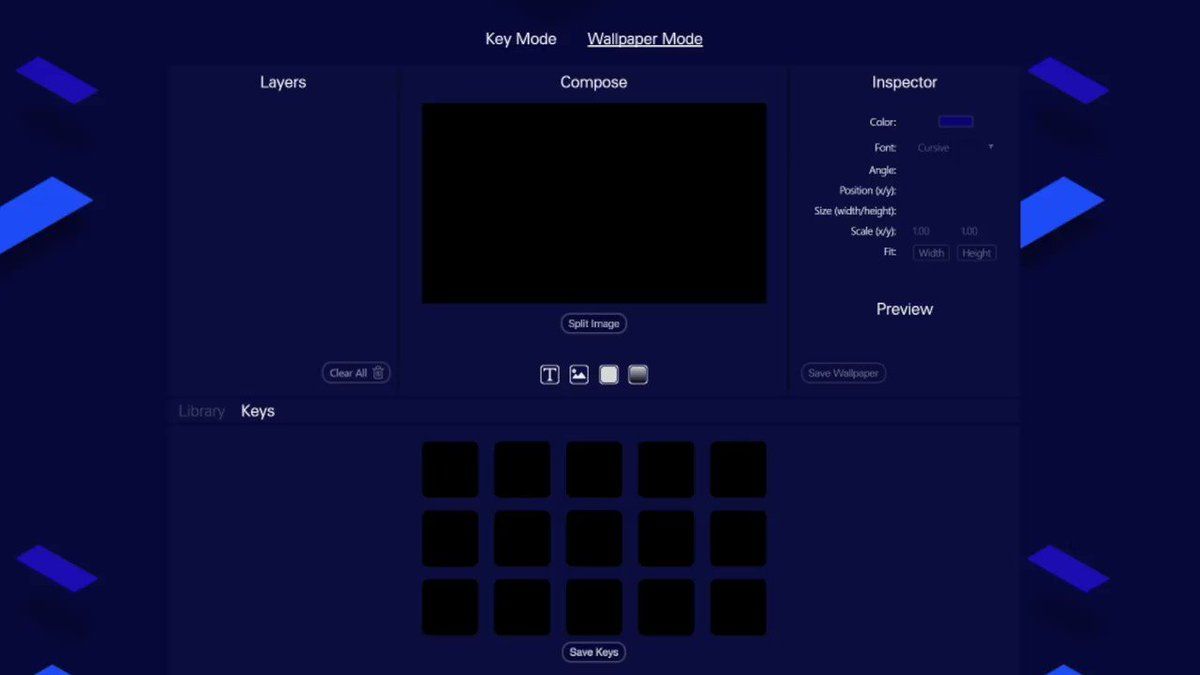Click the Font dropdown arrow
The image size is (1200, 675).
pos(991,147)
